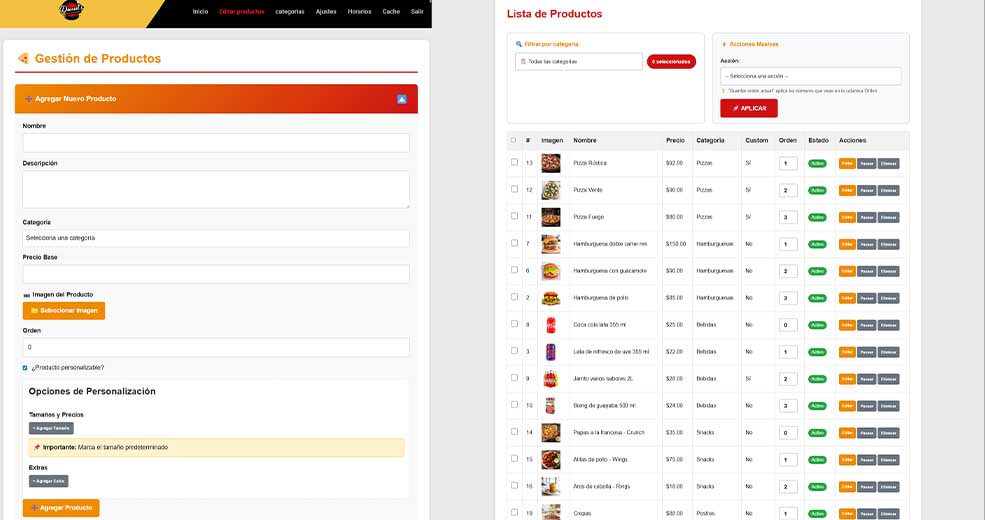The width and height of the screenshot is (985, 520).
Task: Click the Hamburguesa de pollo image icon
Action: pos(550,298)
